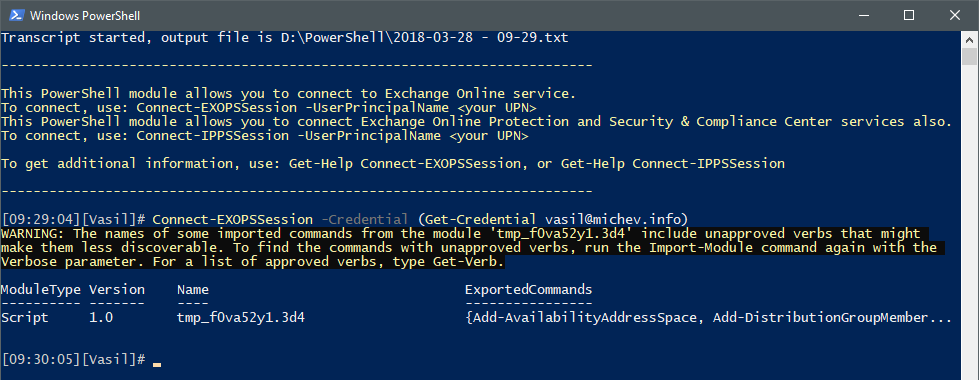Image resolution: width=979 pixels, height=380 pixels.
Task: Click the [09:30:05][Vasil]# prompt
Action: point(74,359)
